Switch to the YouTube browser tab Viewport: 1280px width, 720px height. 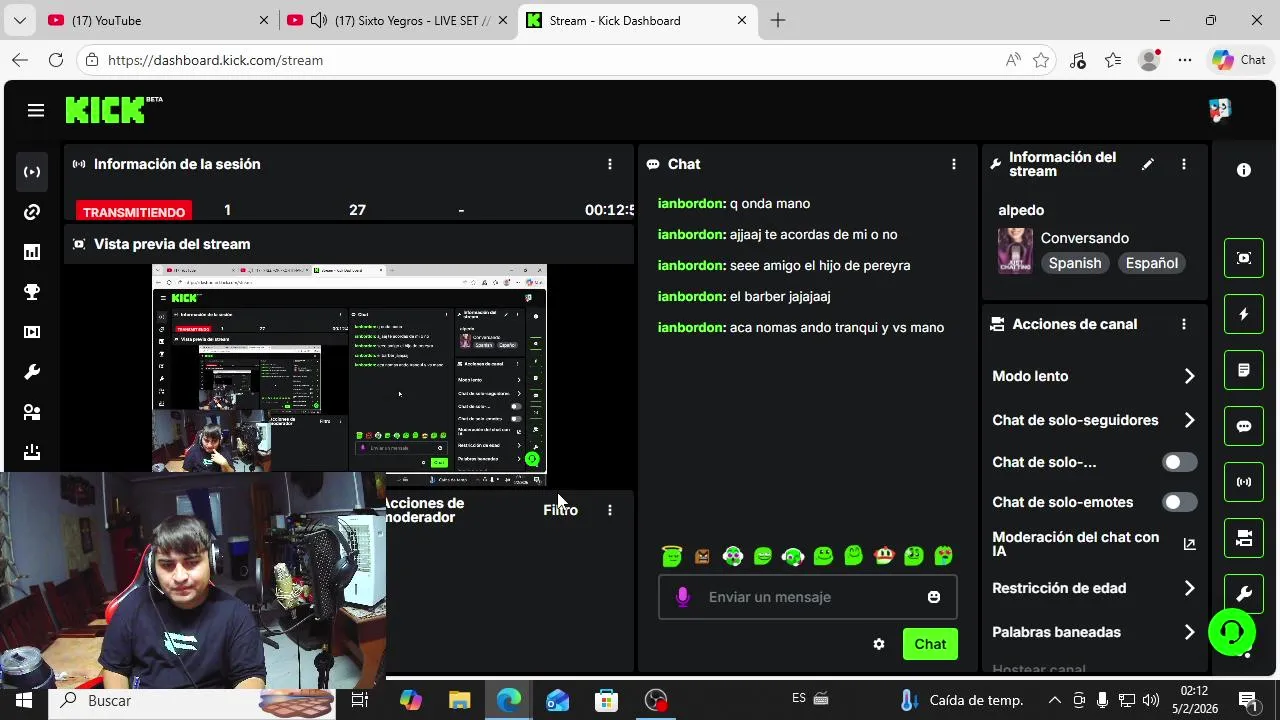[x=158, y=20]
